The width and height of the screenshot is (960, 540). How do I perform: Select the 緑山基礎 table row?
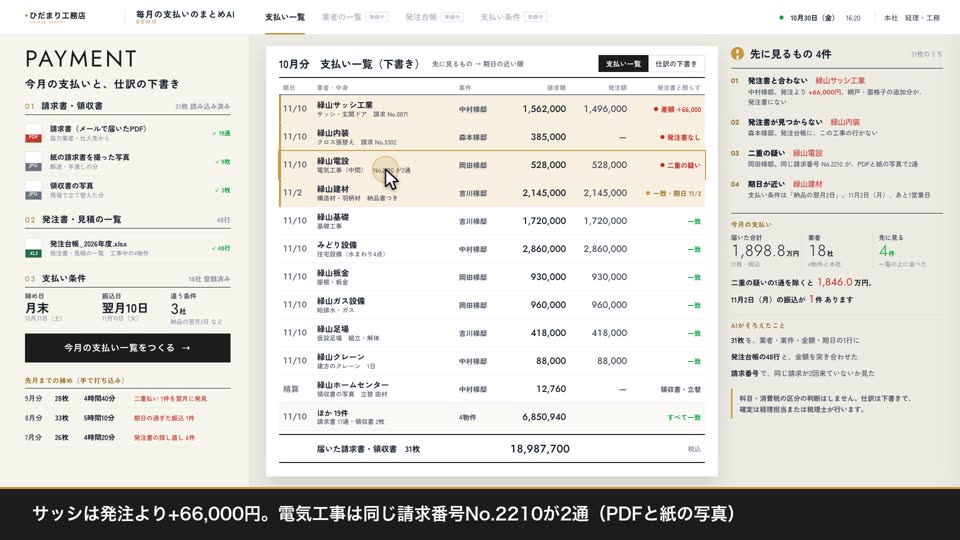coord(492,221)
